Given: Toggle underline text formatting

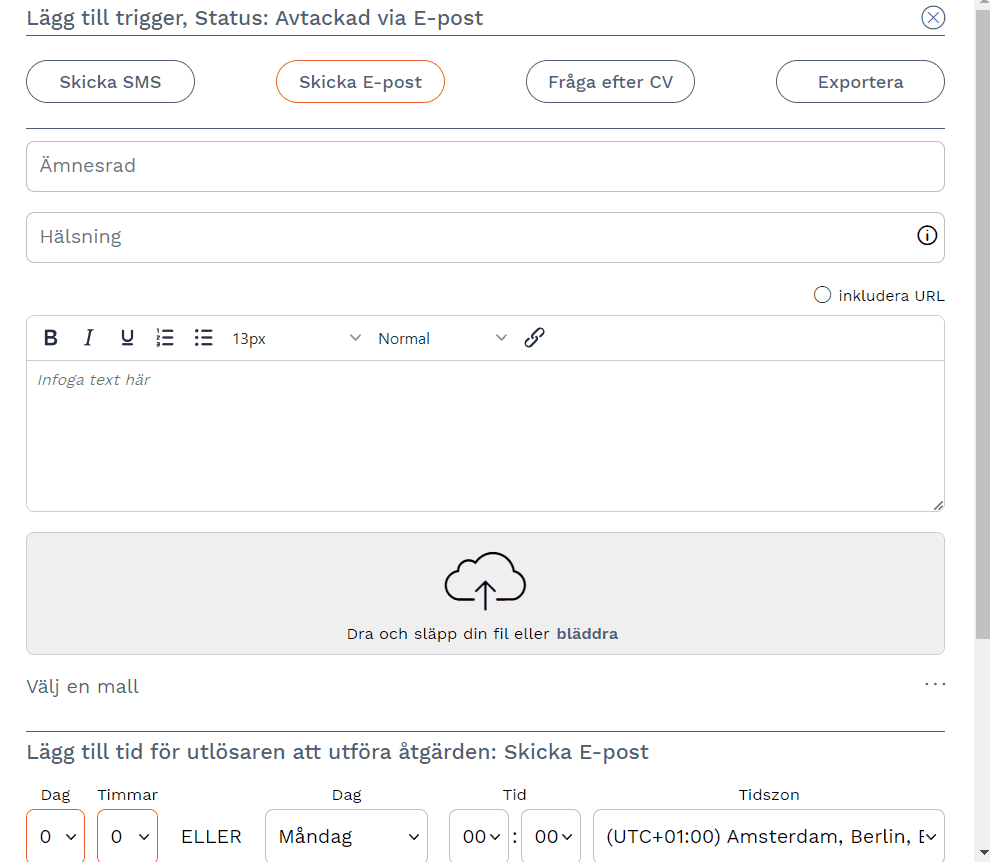Looking at the screenshot, I should [x=127, y=338].
